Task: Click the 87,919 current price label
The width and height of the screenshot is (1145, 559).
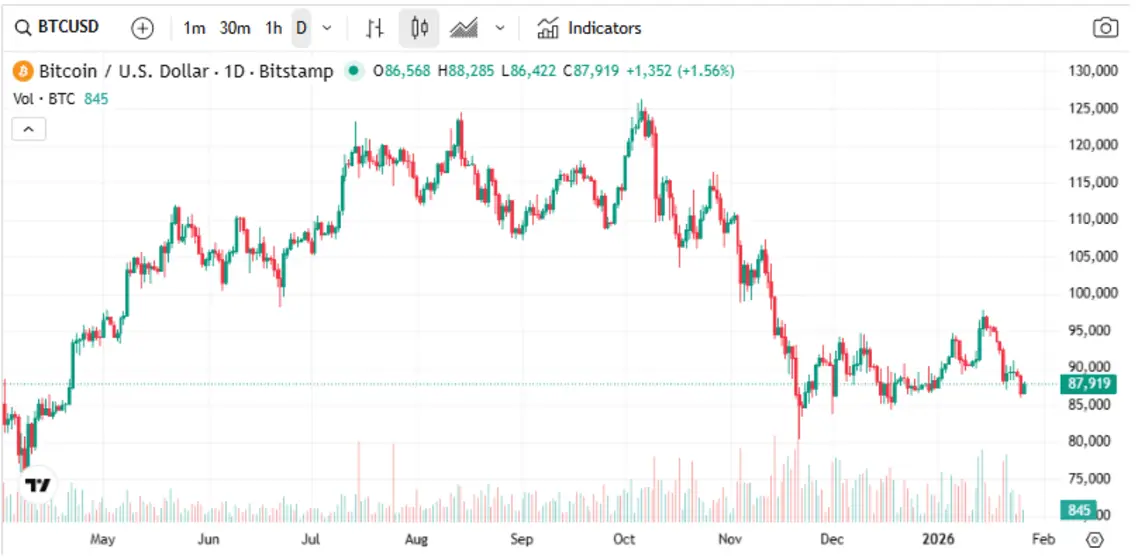Action: (1088, 384)
